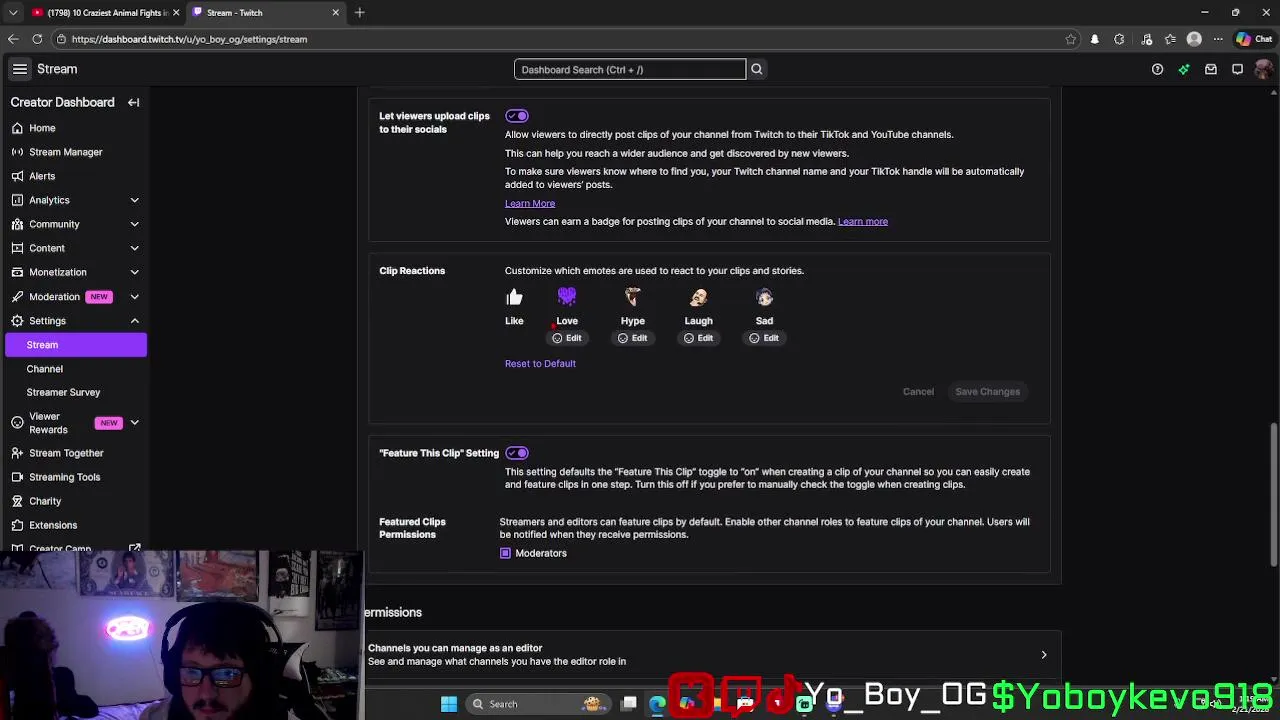The height and width of the screenshot is (720, 1280).
Task: Open Streamer Survey under Settings
Action: [x=75, y=392]
